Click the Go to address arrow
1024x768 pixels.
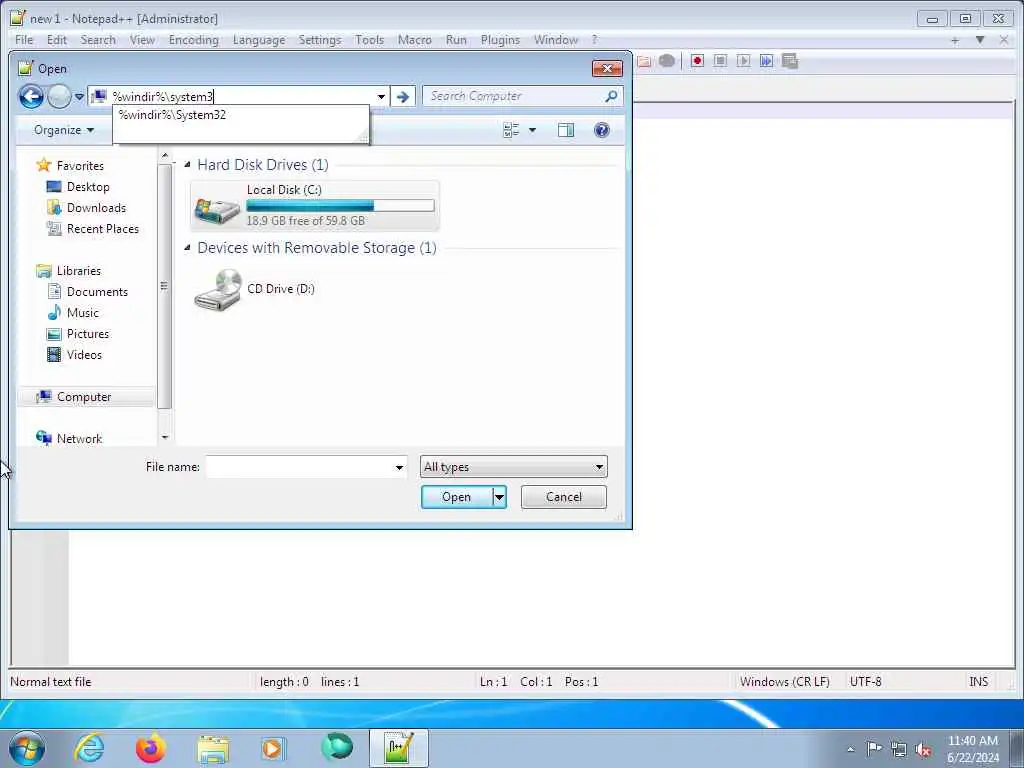click(403, 97)
